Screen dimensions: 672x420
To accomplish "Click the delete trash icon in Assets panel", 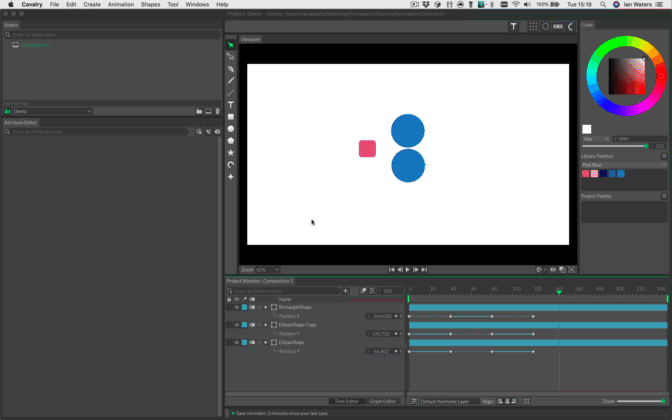I will click(x=216, y=111).
